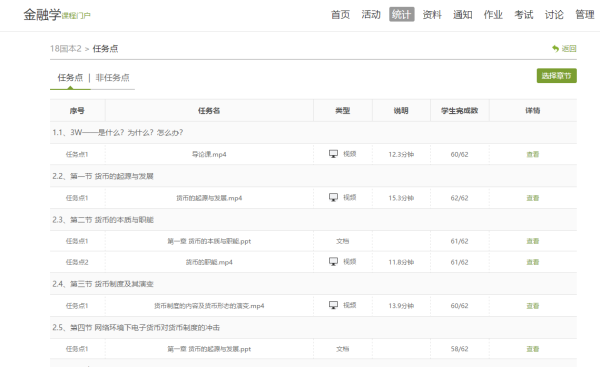Image resolution: width=600 pixels, height=367 pixels.
Task: Click the 15.3分钟 duration value
Action: (x=401, y=198)
